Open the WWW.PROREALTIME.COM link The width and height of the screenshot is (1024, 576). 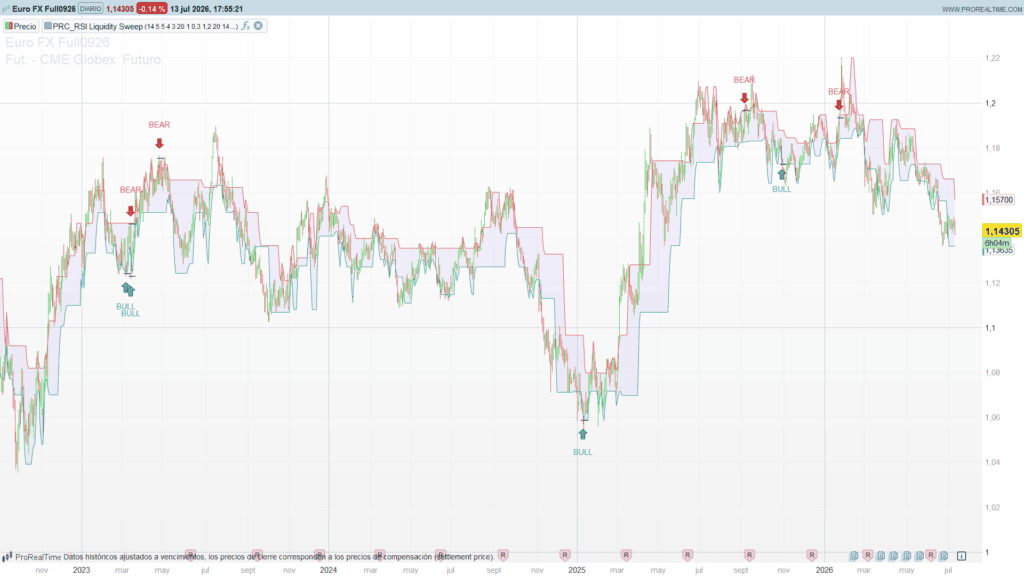982,9
